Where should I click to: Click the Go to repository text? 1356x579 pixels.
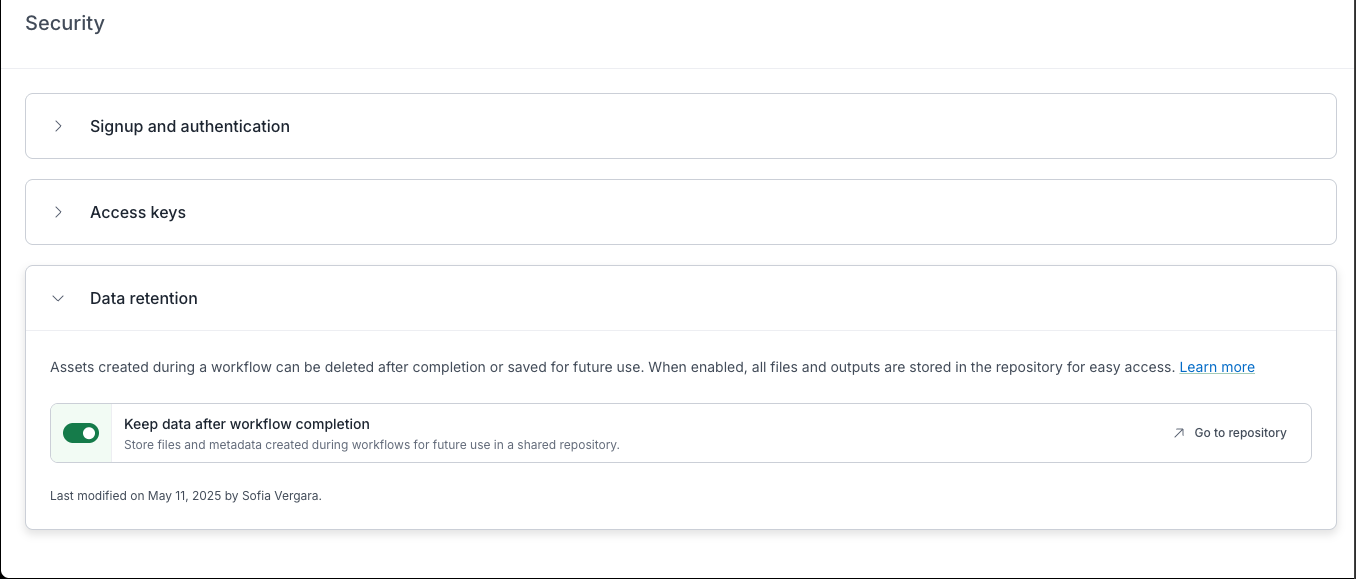click(x=1240, y=433)
